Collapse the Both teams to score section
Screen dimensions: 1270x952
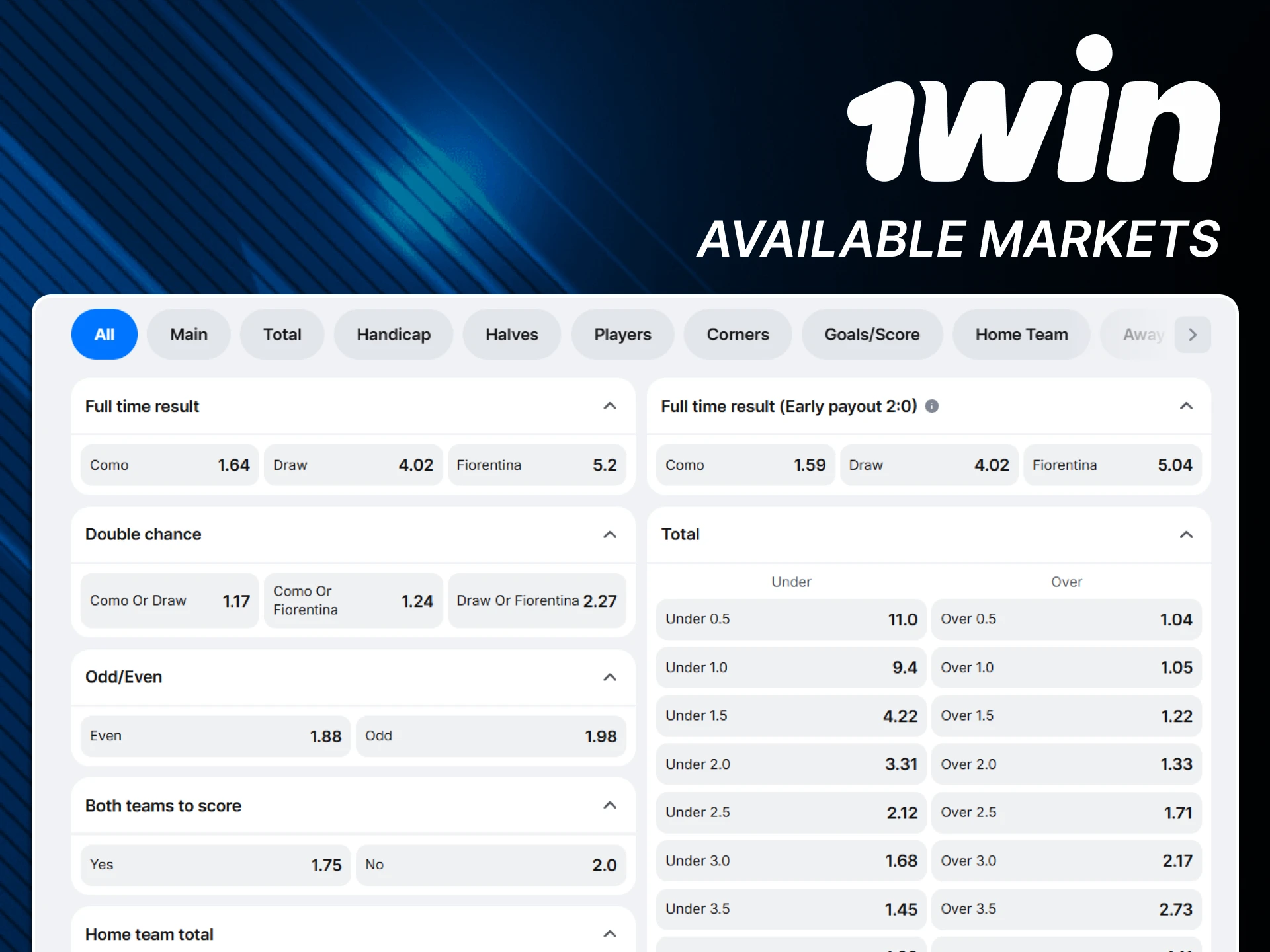tap(609, 805)
